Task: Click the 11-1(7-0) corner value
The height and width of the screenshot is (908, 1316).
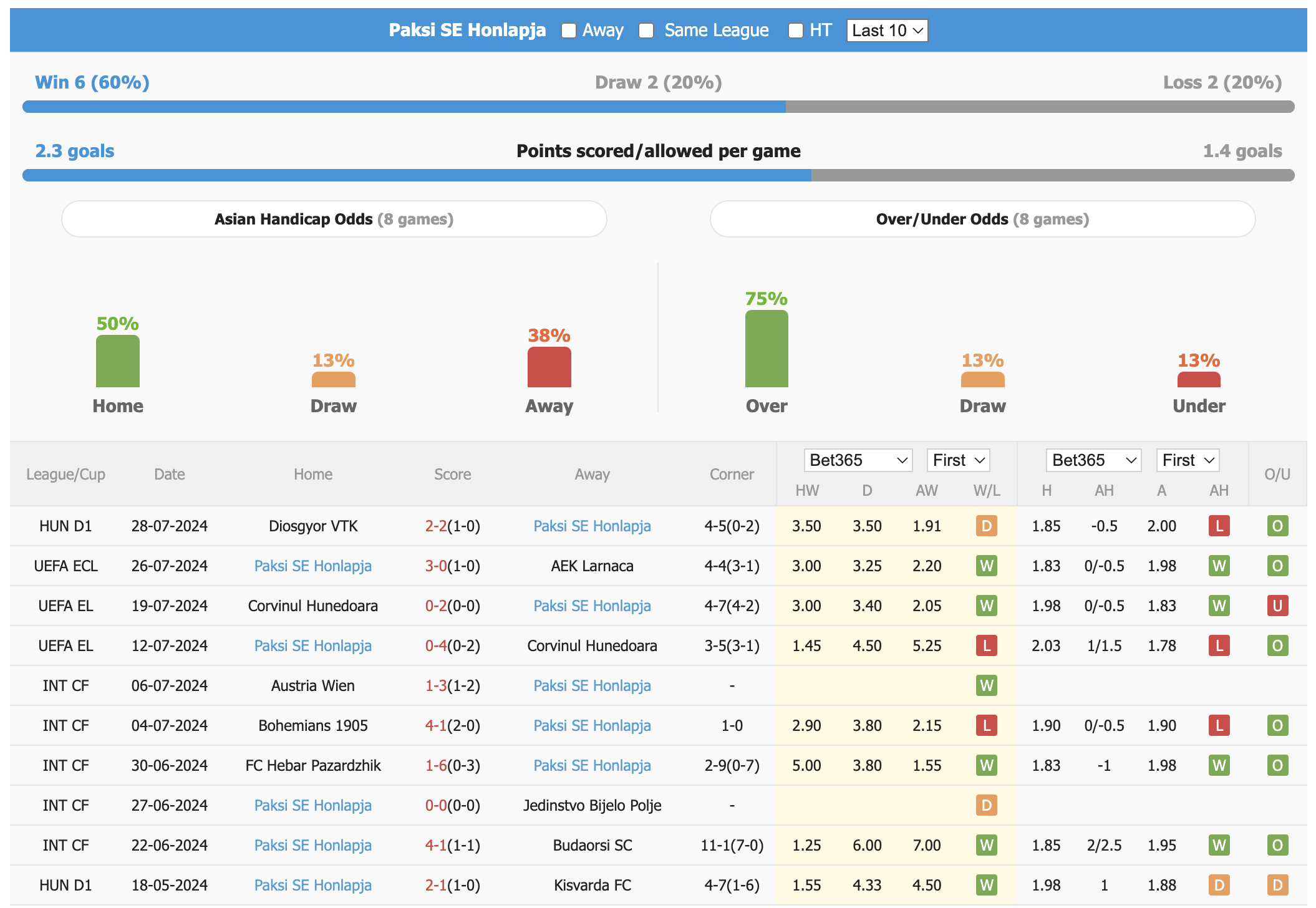Action: pos(732,845)
